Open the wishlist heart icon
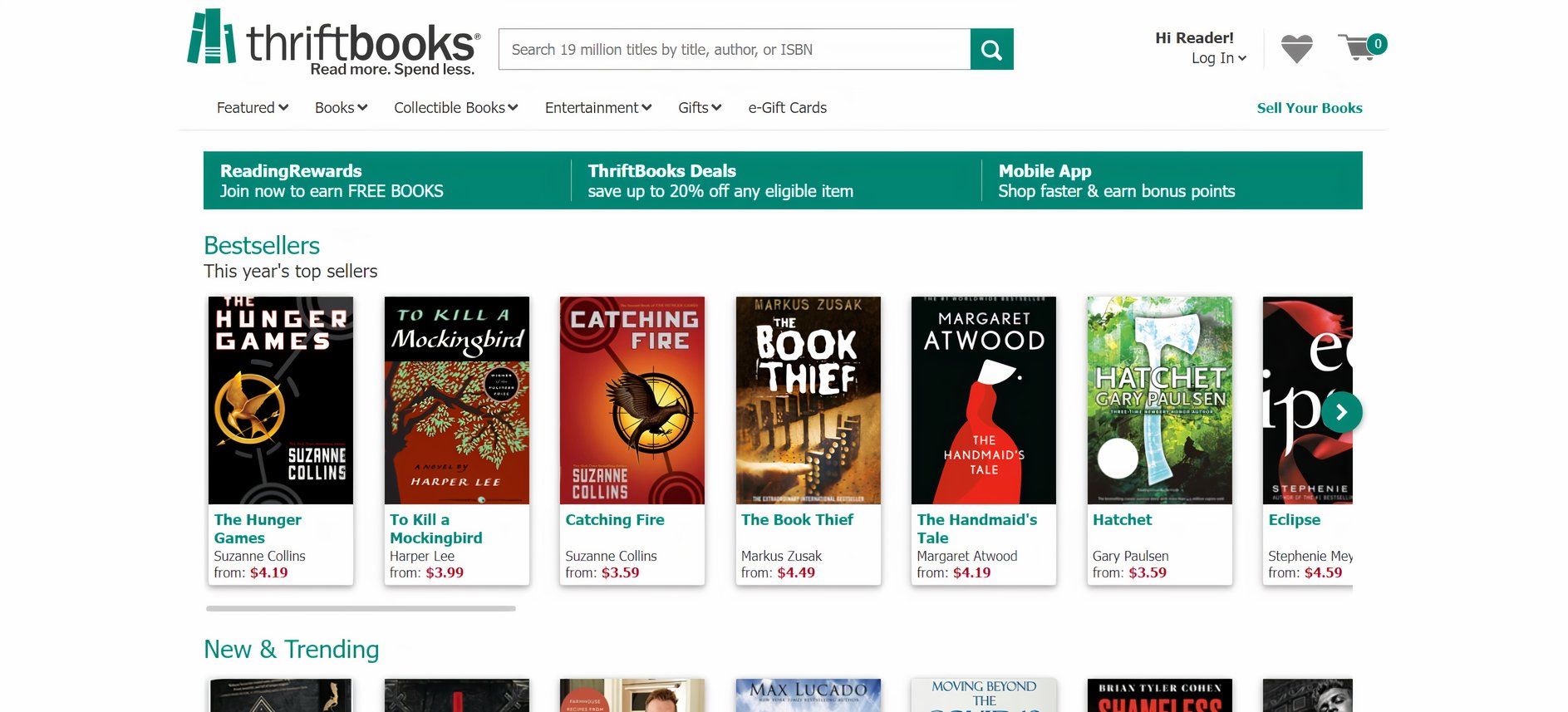The height and width of the screenshot is (712, 1568). [1296, 49]
